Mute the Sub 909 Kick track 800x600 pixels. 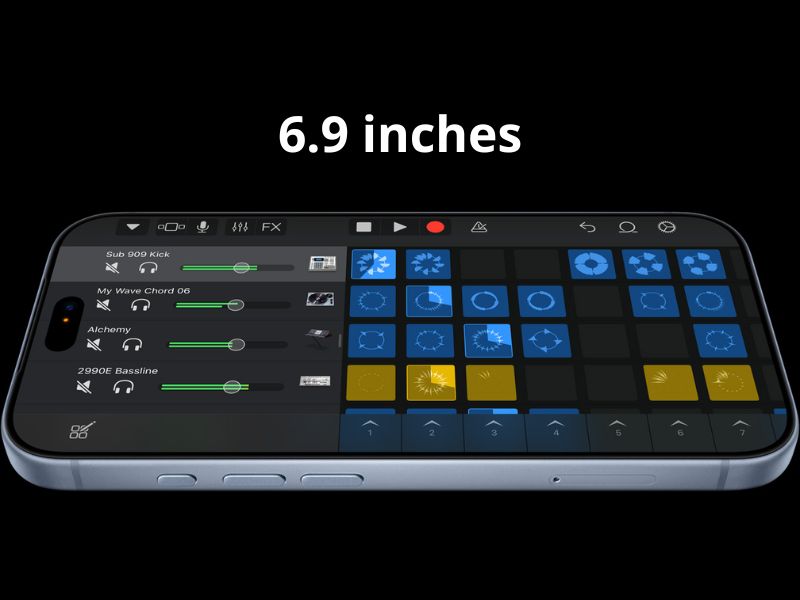click(x=112, y=267)
